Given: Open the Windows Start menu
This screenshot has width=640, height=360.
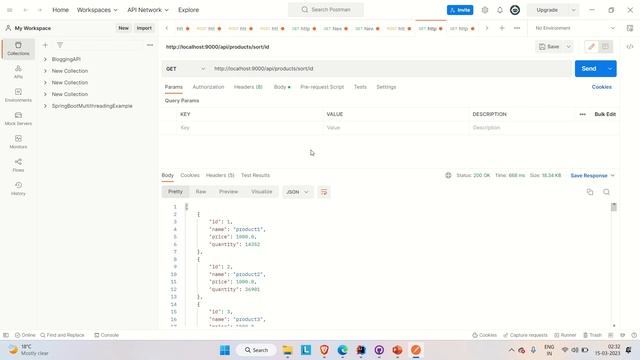Looking at the screenshot, I should pos(225,350).
